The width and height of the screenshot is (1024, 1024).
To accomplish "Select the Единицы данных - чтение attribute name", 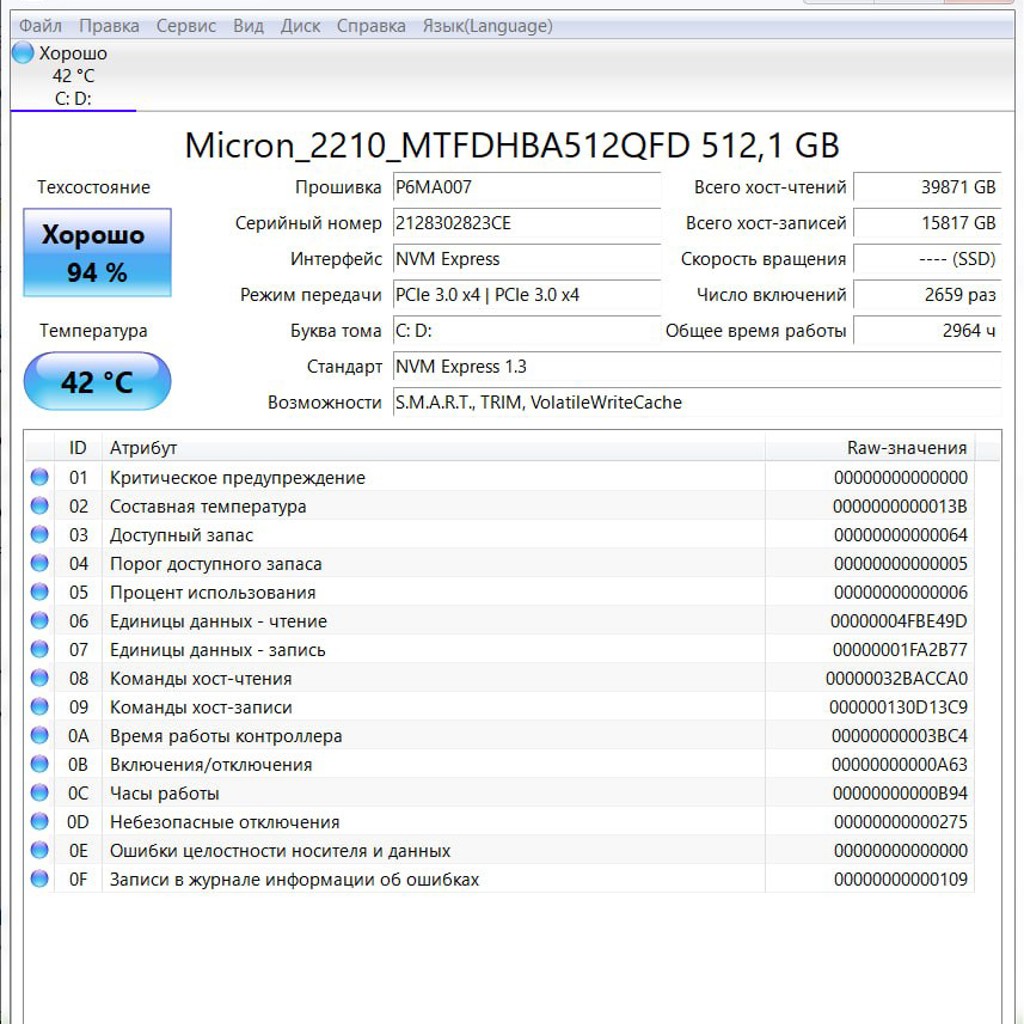I will coord(218,622).
